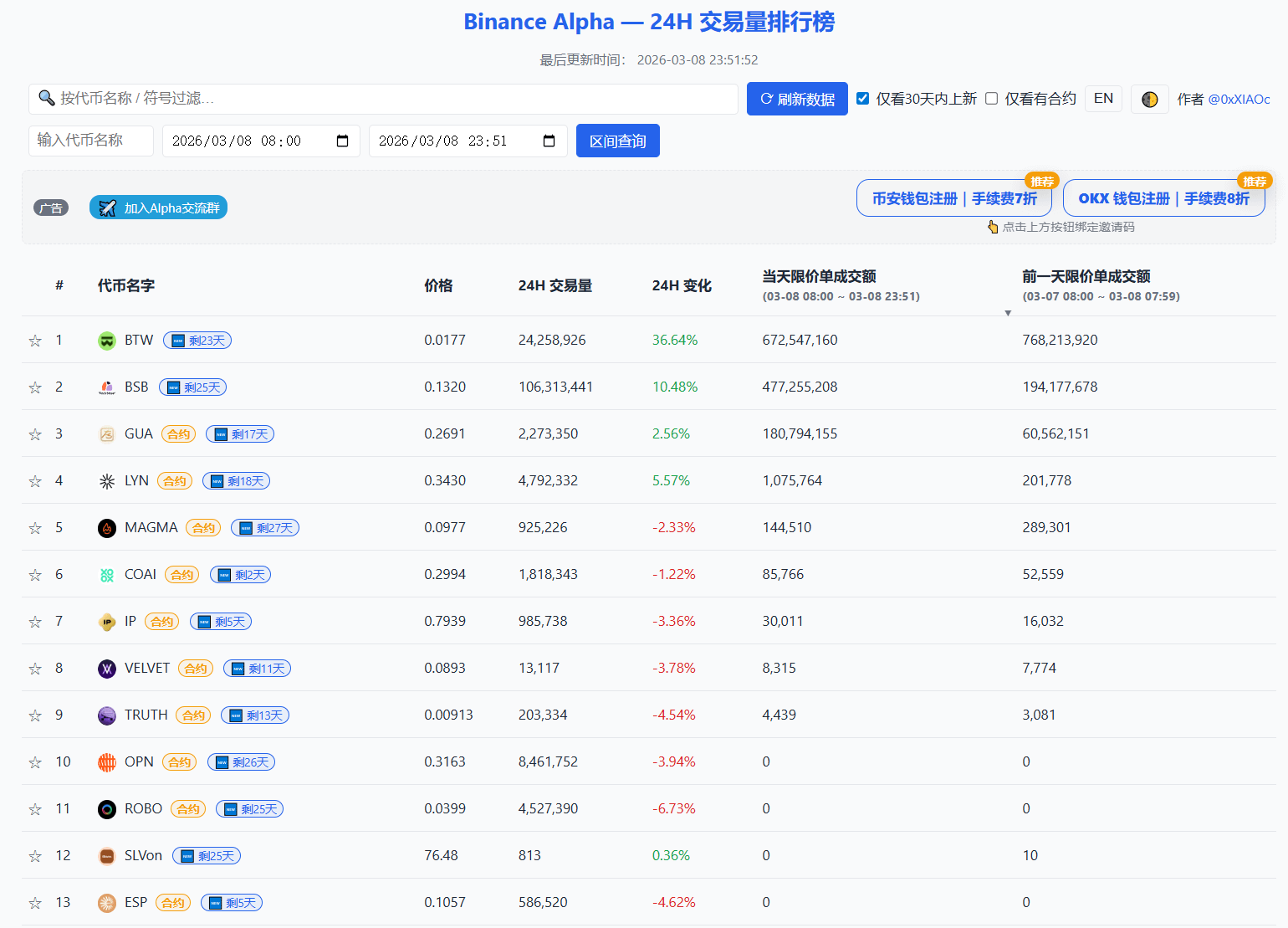1288x928 pixels.
Task: Sort by 24H 交易量 column
Action: click(555, 285)
